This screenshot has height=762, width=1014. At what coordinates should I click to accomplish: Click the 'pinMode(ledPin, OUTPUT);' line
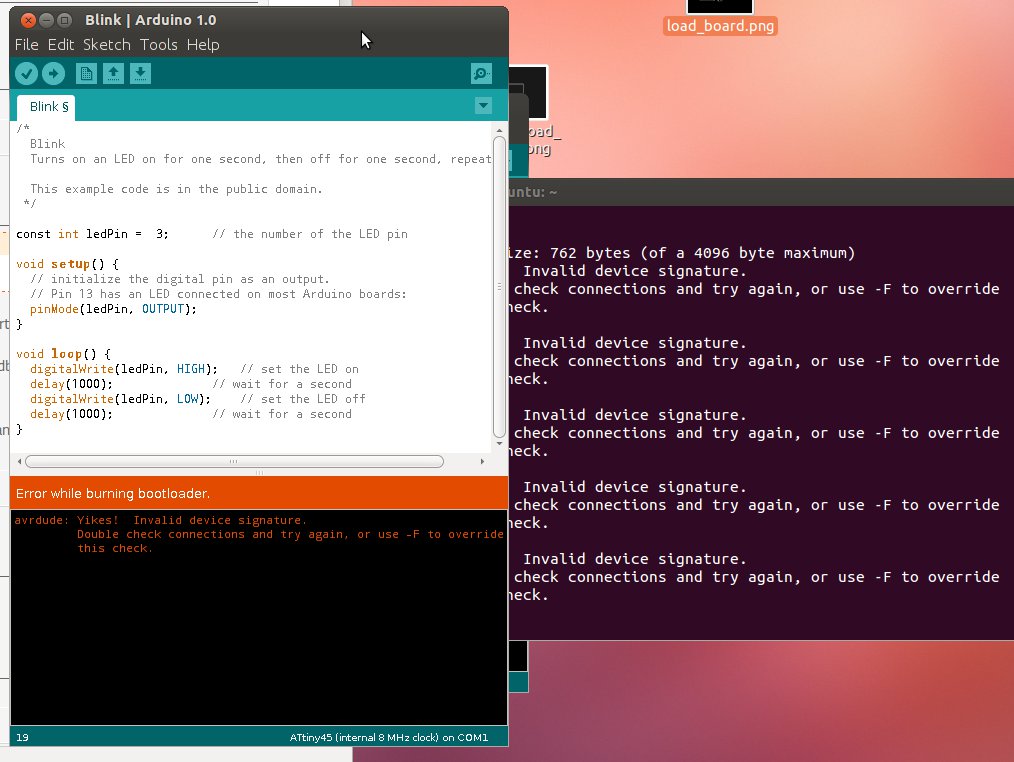(113, 309)
